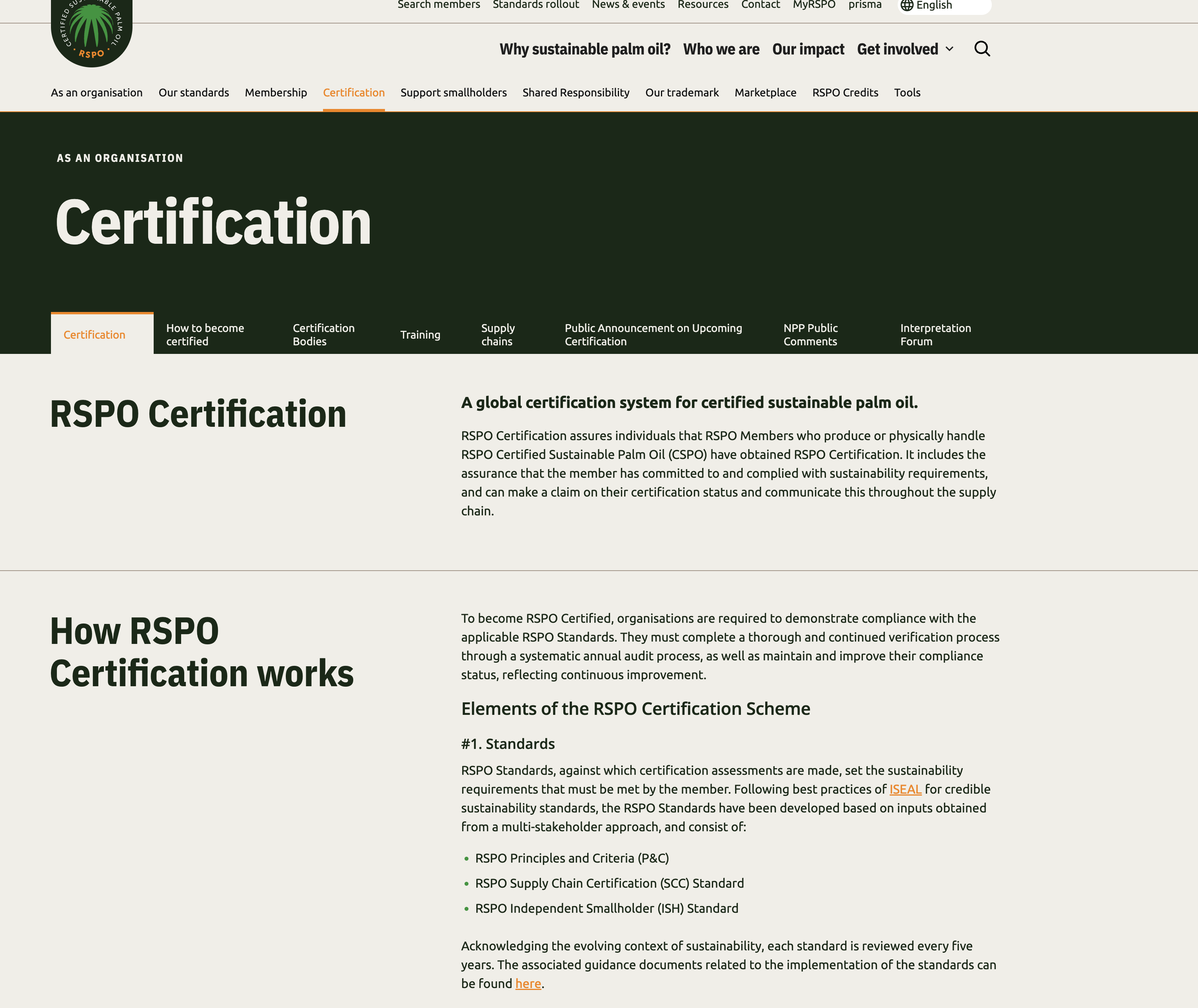Viewport: 1198px width, 1008px height.
Task: Open the prisma link
Action: point(865,5)
